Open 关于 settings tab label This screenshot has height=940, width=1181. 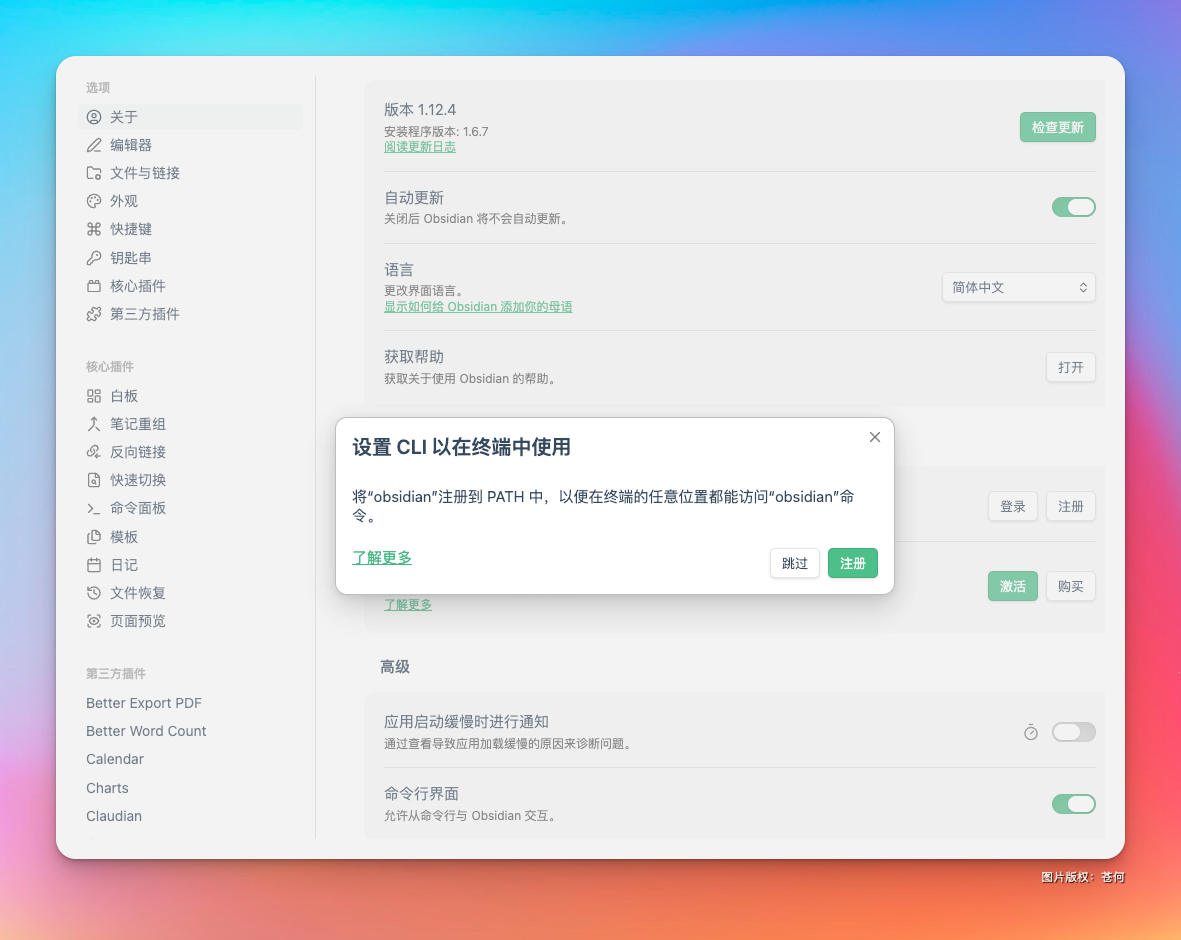tap(124, 117)
